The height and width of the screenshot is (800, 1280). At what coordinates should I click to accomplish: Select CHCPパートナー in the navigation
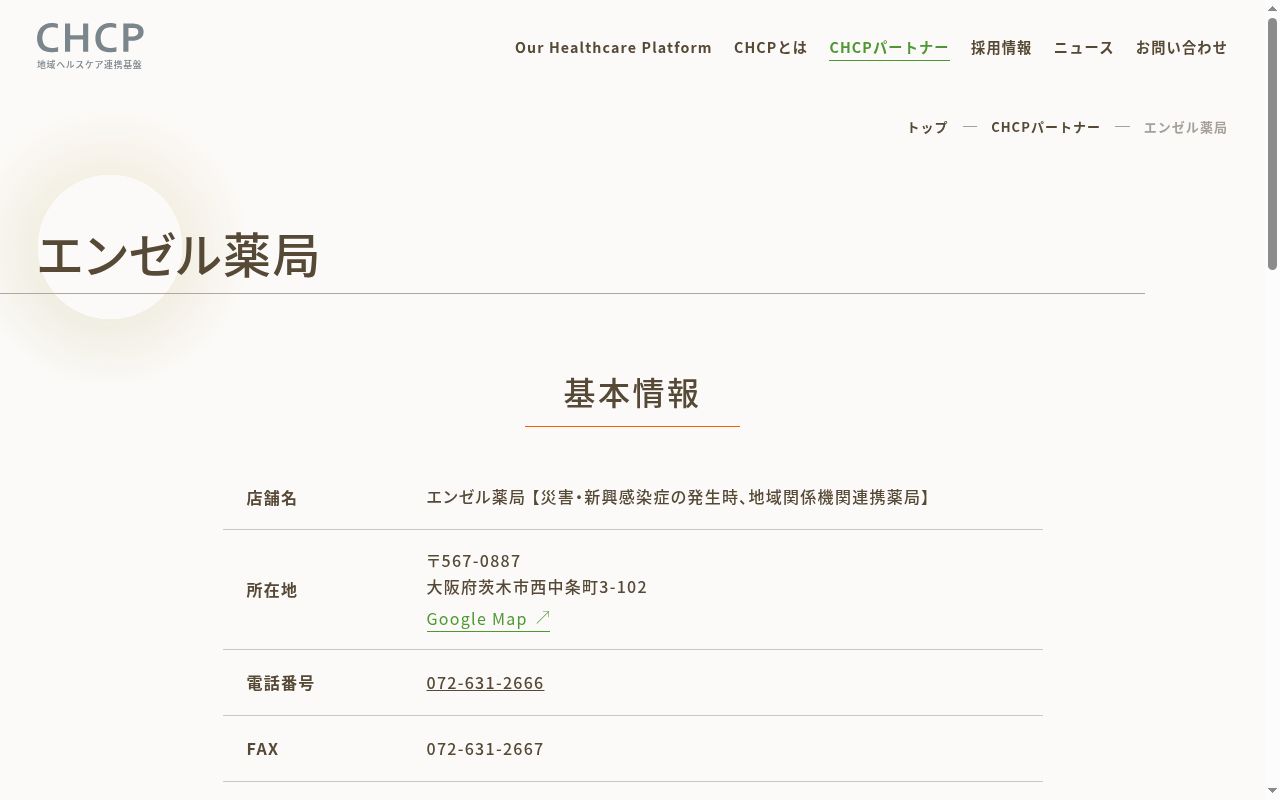tap(889, 47)
